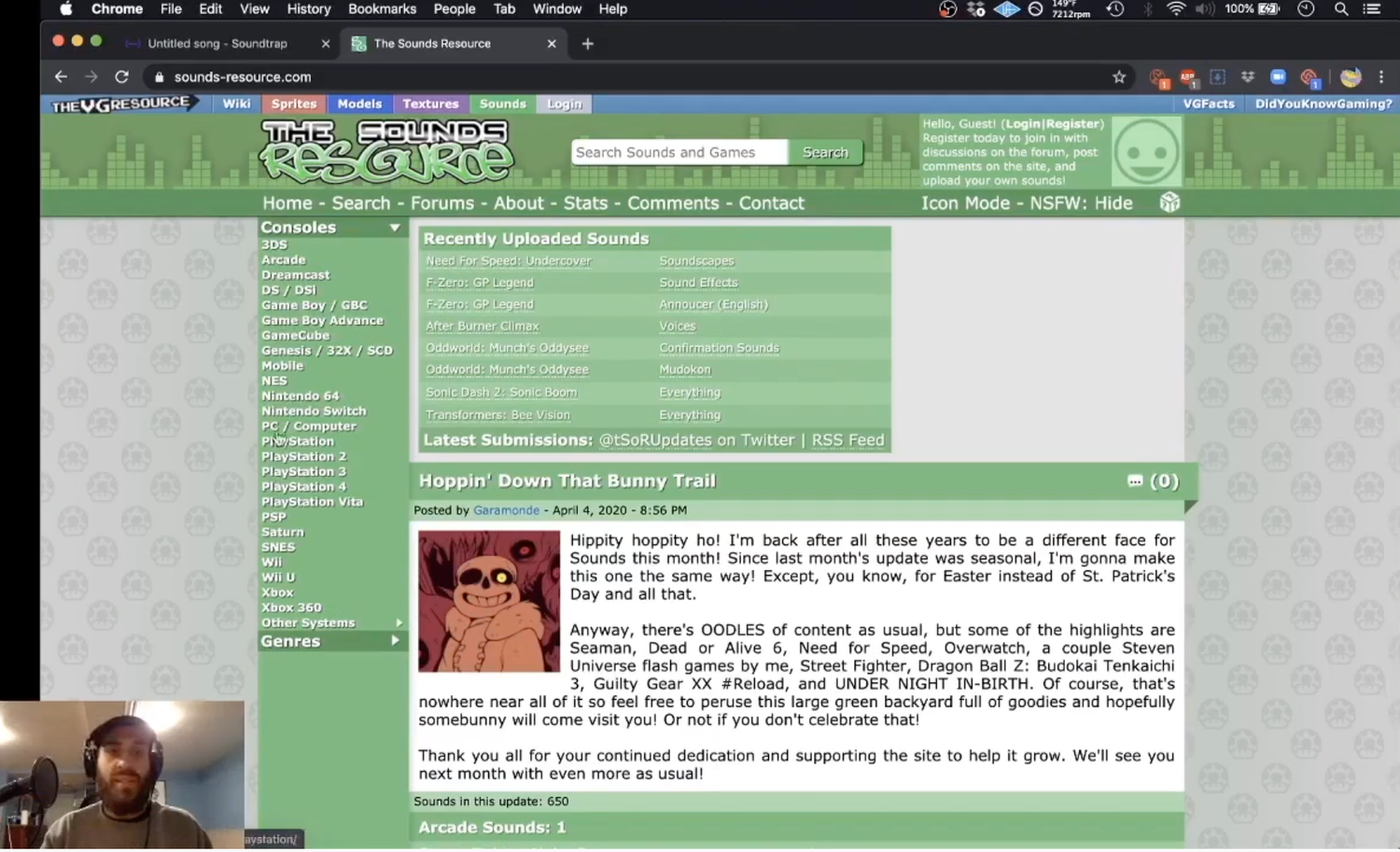Click the profile avatar in Chrome toolbar
Screen dimensions: 1400x852
coord(1351,77)
